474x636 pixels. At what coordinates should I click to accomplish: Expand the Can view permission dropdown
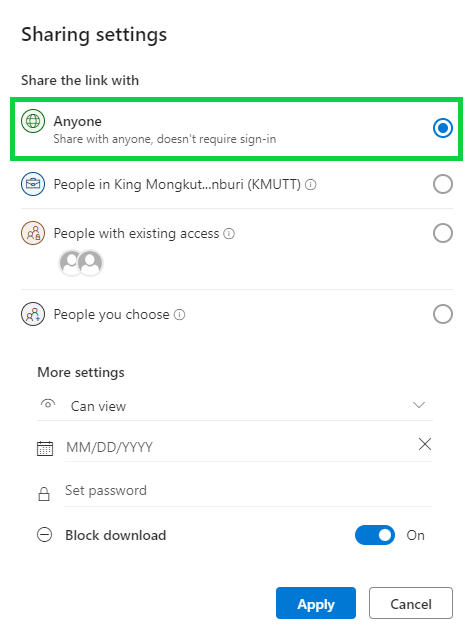(235, 406)
